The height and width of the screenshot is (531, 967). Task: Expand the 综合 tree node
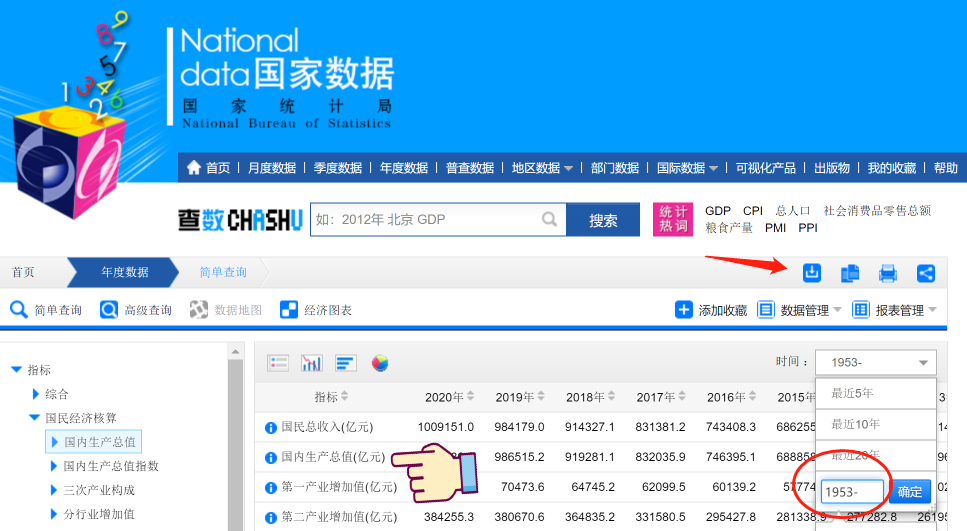coord(36,393)
